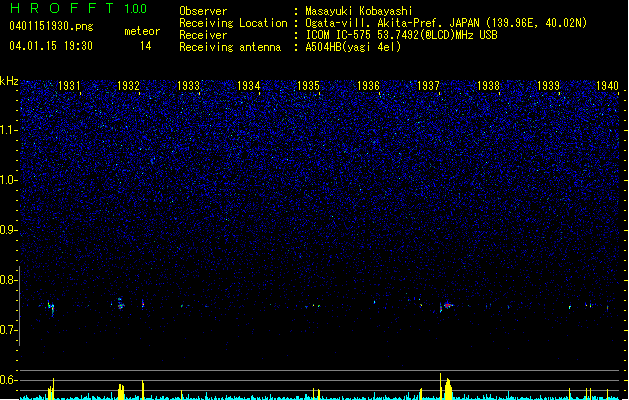
Task: Click the 'Observer' field label
Action: 203,11
